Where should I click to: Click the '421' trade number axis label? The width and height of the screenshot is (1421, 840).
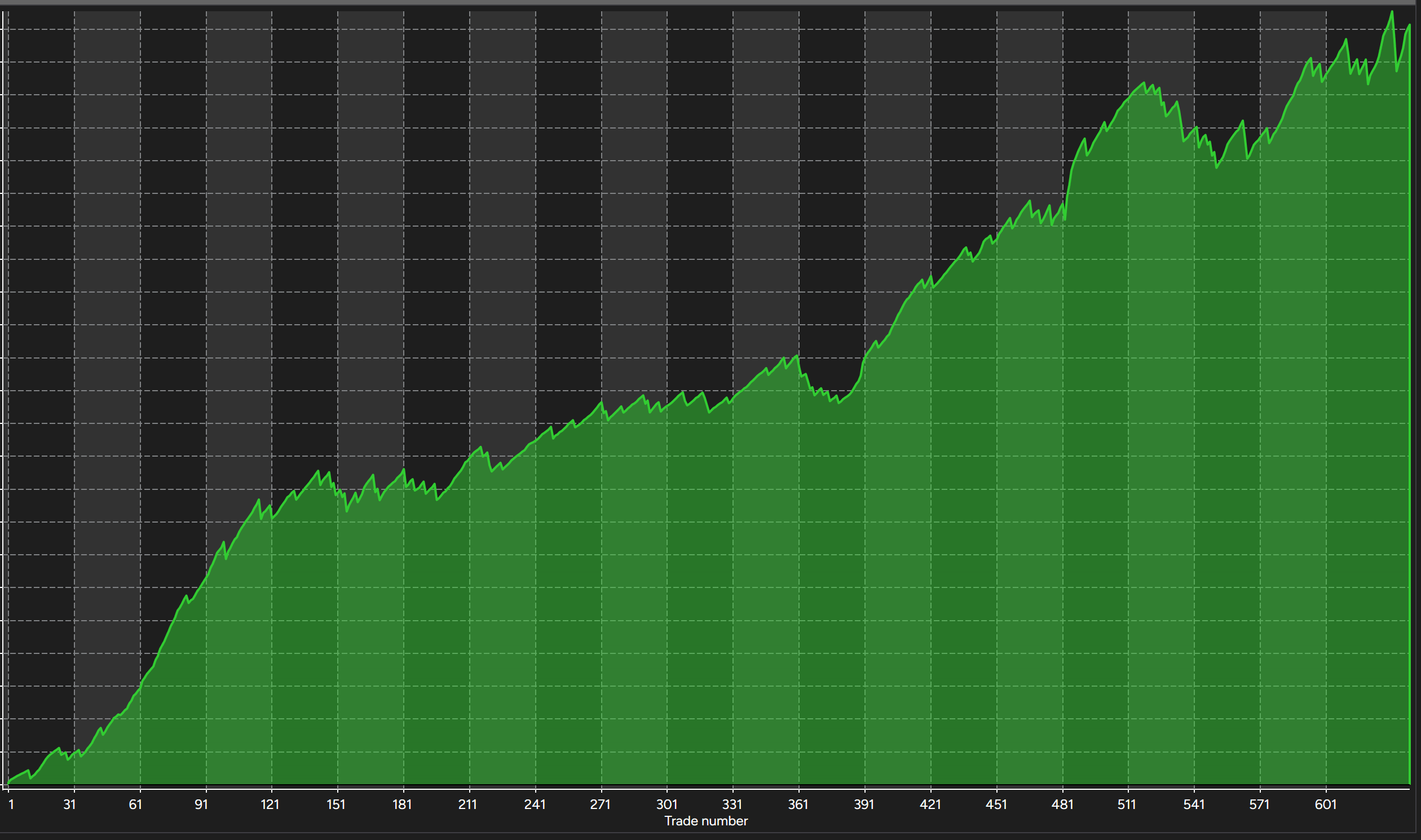click(931, 804)
